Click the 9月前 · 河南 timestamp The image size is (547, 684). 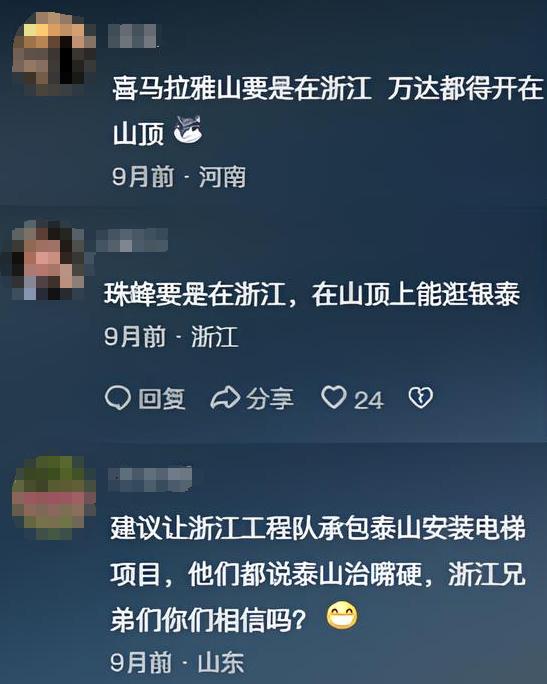179,177
